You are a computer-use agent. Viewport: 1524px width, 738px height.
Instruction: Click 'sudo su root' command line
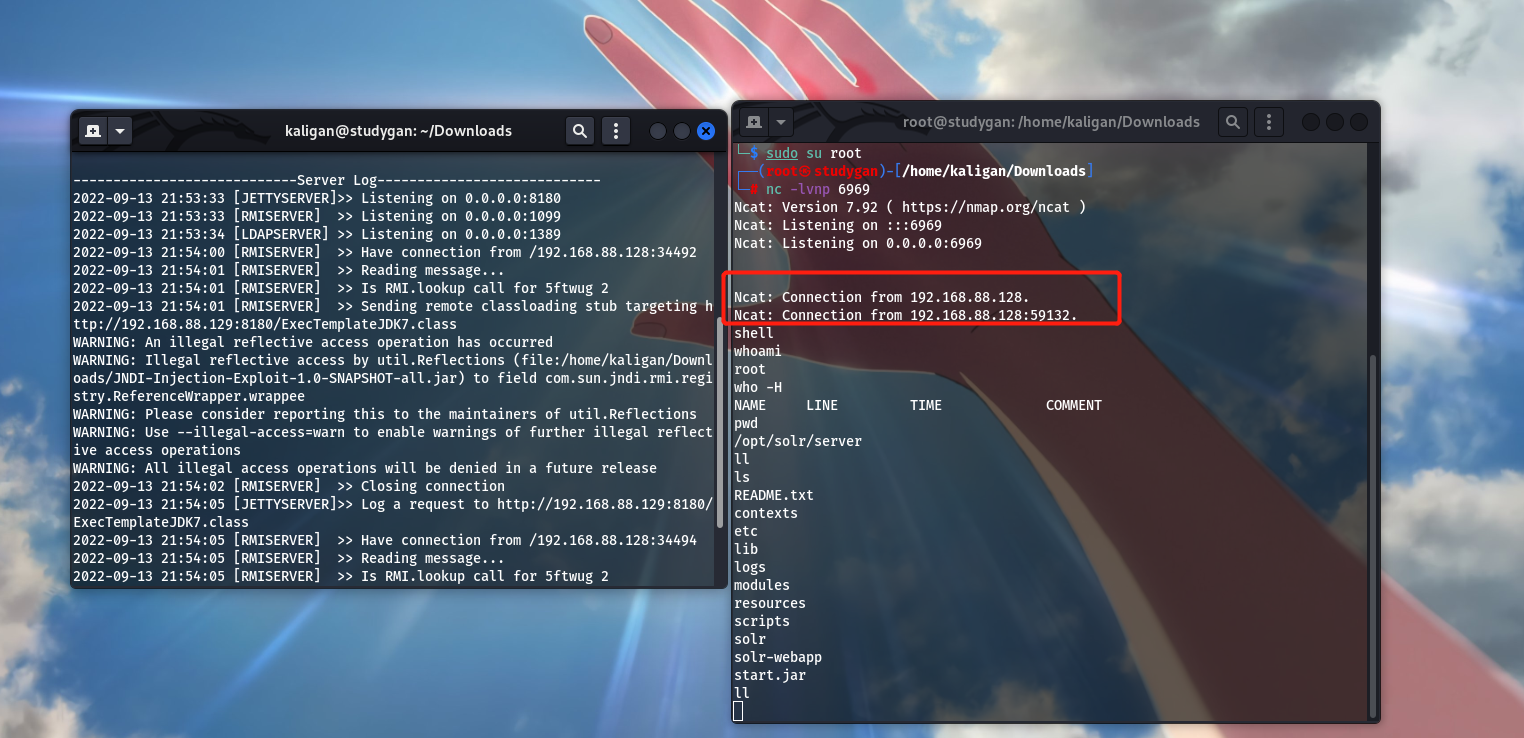(813, 153)
